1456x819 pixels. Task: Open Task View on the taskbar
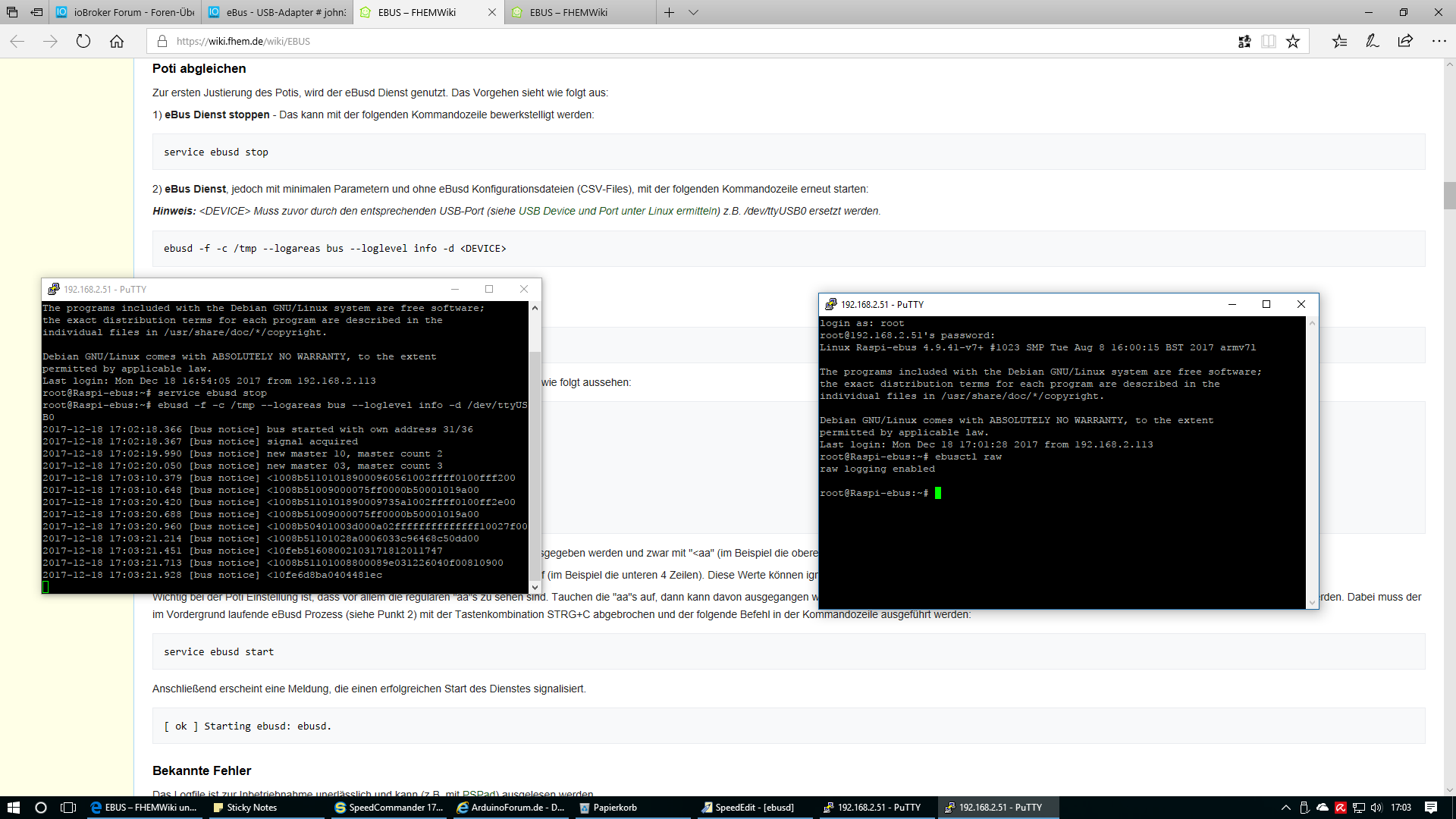point(68,808)
